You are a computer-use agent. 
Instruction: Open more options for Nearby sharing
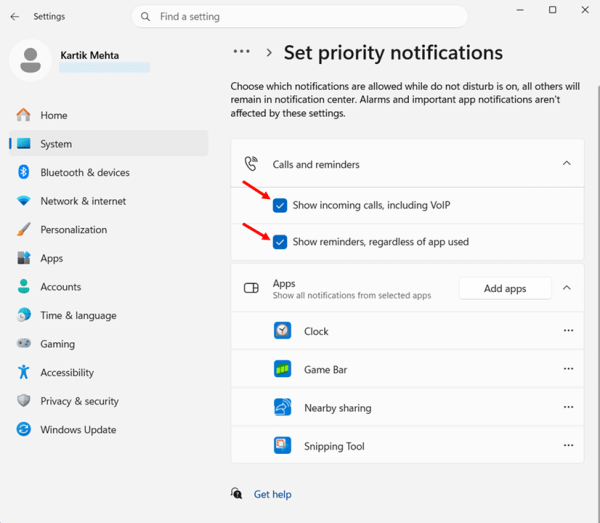[568, 407]
